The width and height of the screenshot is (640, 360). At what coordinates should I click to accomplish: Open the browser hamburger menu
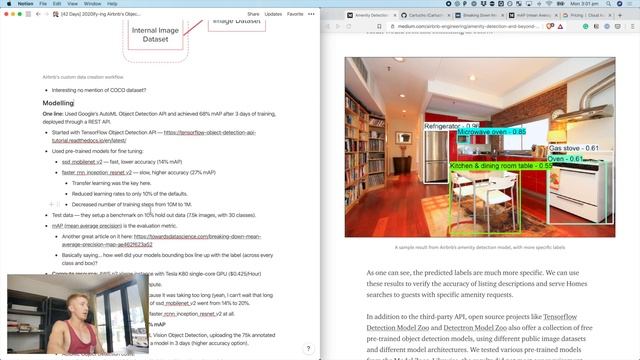pos(632,27)
